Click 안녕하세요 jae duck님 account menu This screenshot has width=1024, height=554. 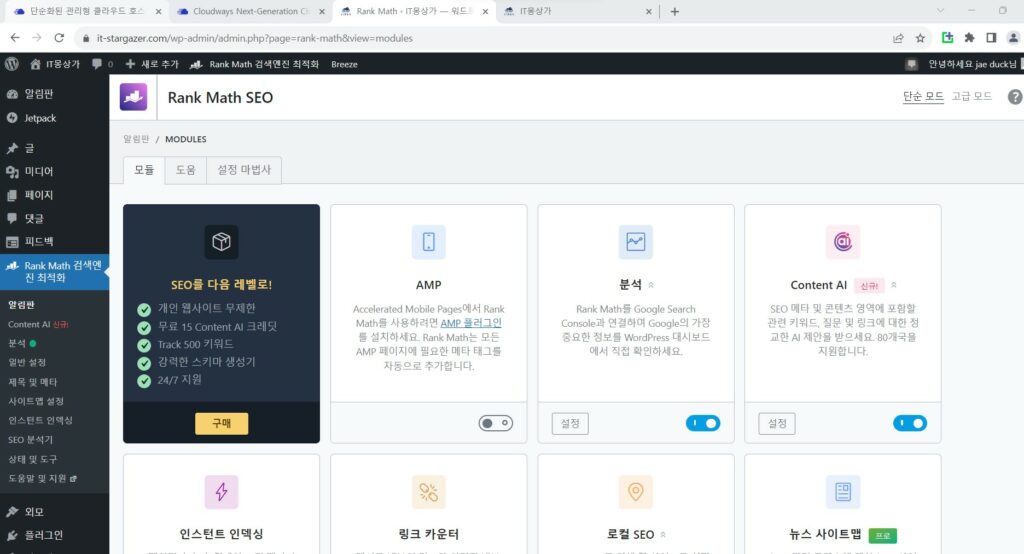coord(972,64)
